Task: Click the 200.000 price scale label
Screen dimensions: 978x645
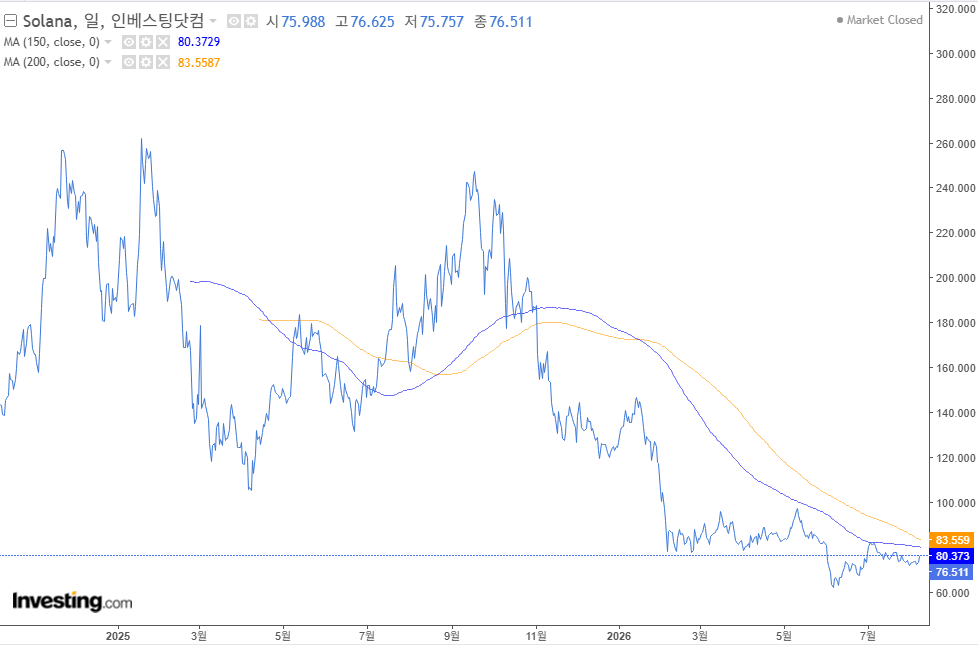Action: tap(956, 278)
